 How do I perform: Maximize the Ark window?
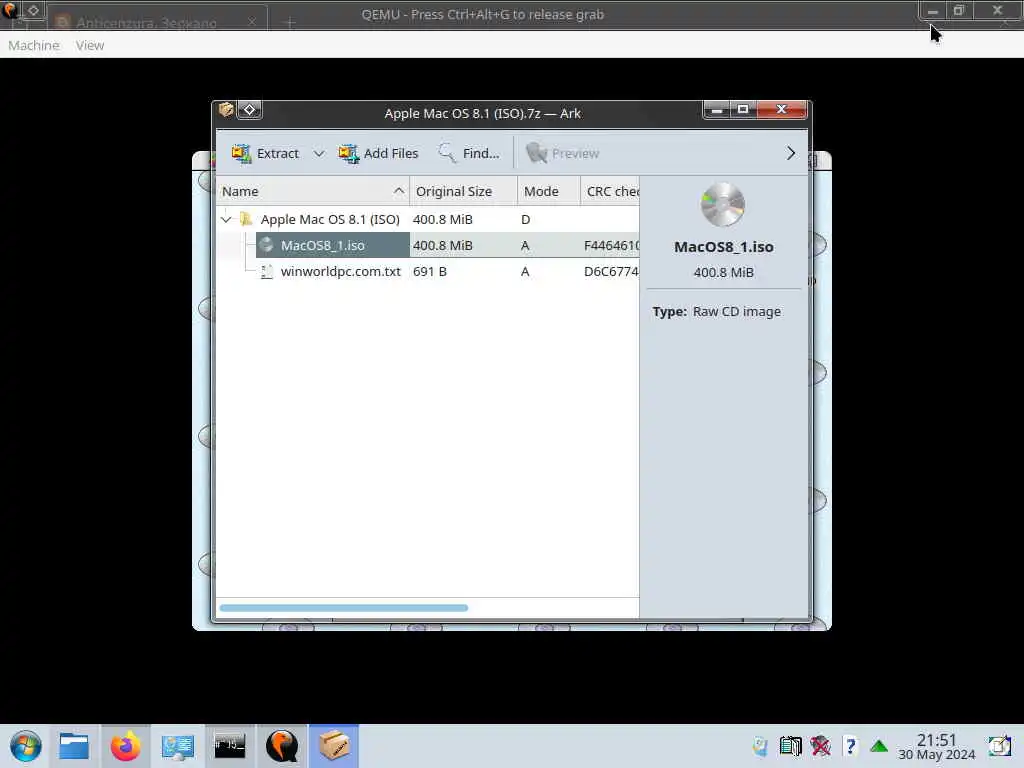[743, 110]
